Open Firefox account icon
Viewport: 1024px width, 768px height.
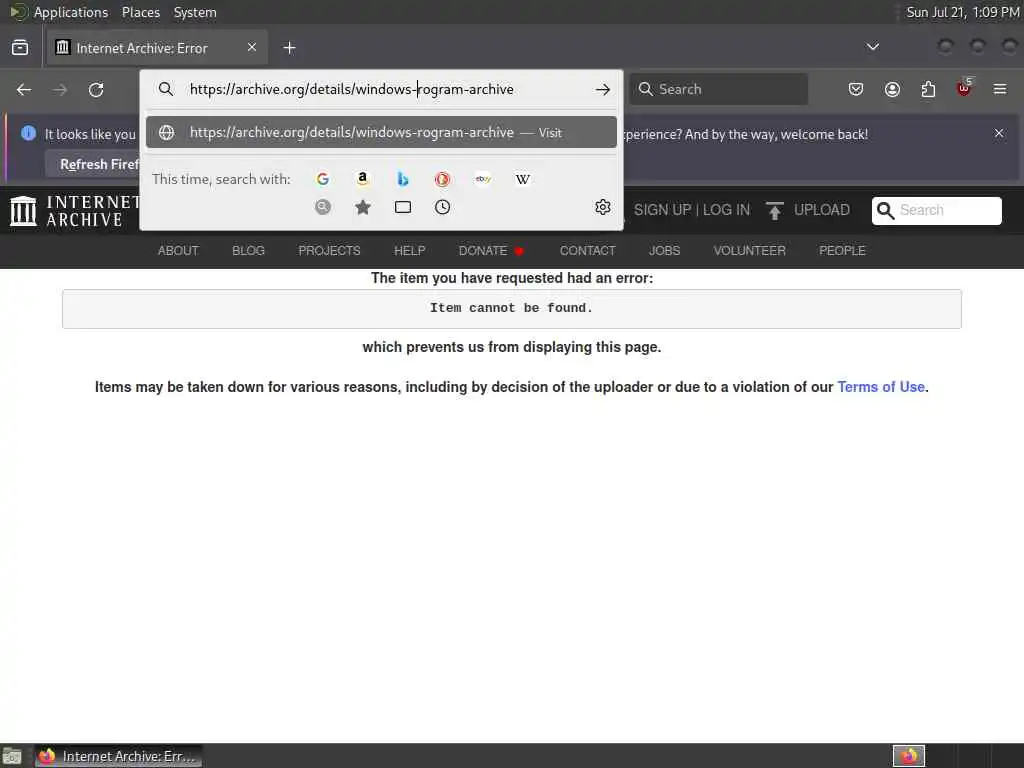(x=892, y=89)
